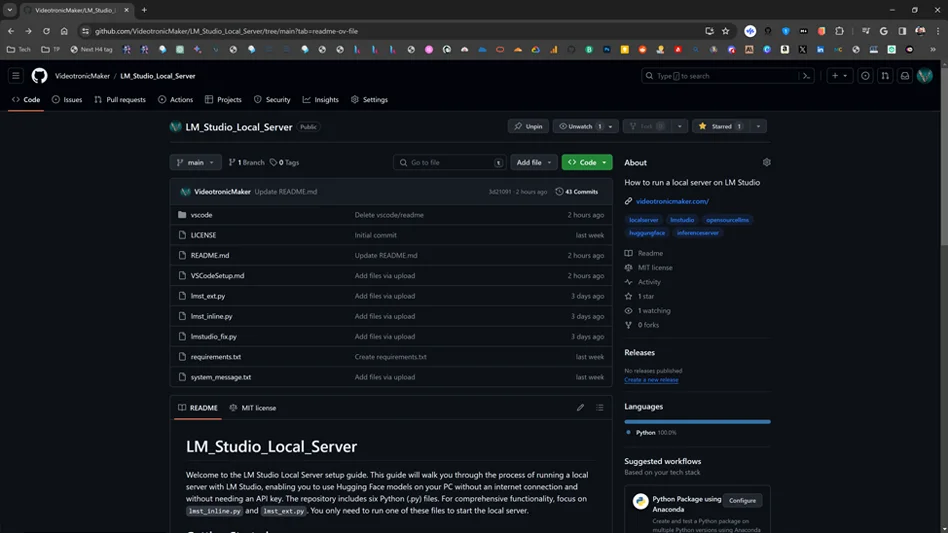Unpin the repository
The width and height of the screenshot is (948, 533).
pyautogui.click(x=528, y=126)
